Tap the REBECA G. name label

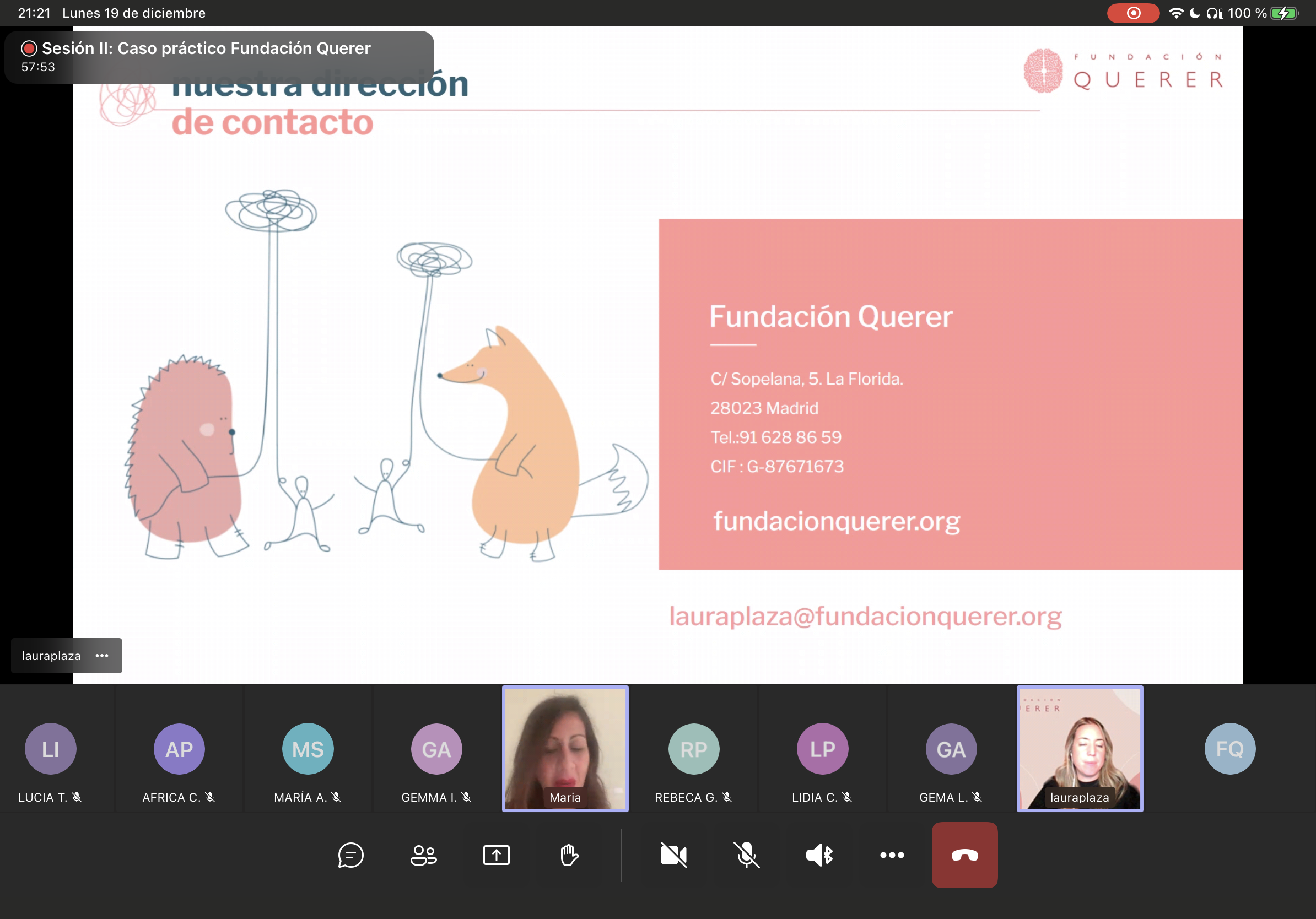tap(686, 798)
